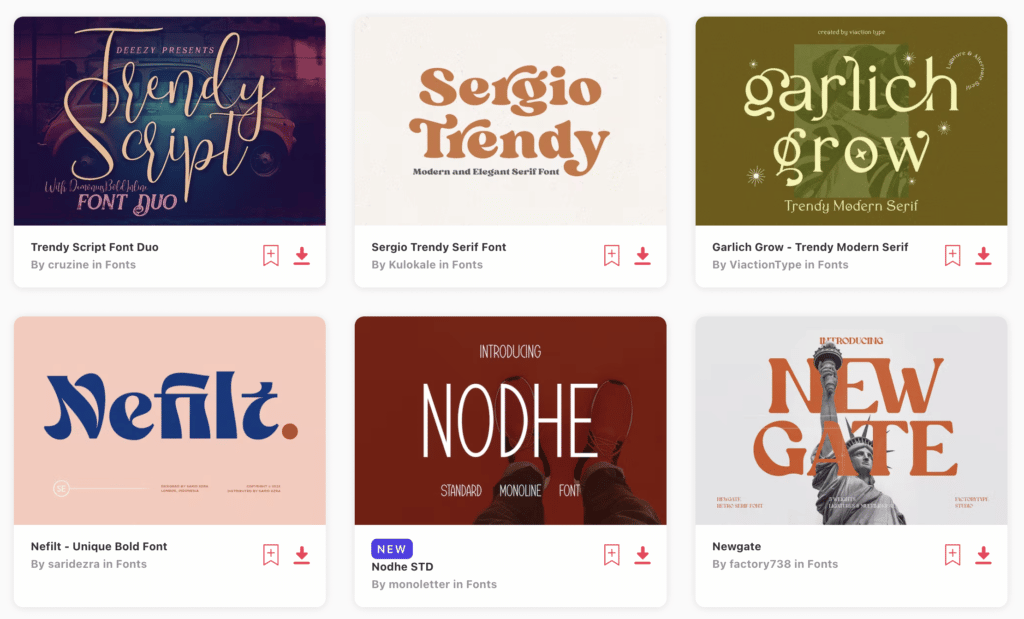Download the Newgate font

(x=984, y=554)
